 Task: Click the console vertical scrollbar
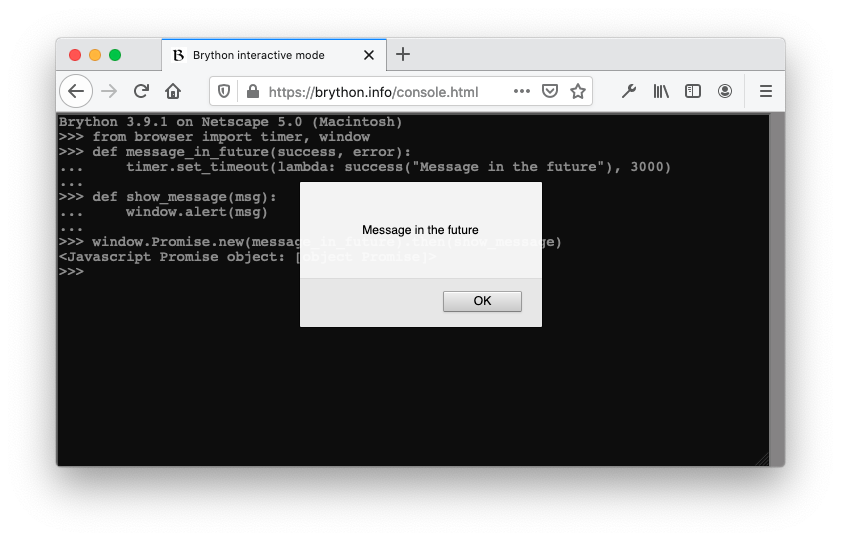pos(777,290)
